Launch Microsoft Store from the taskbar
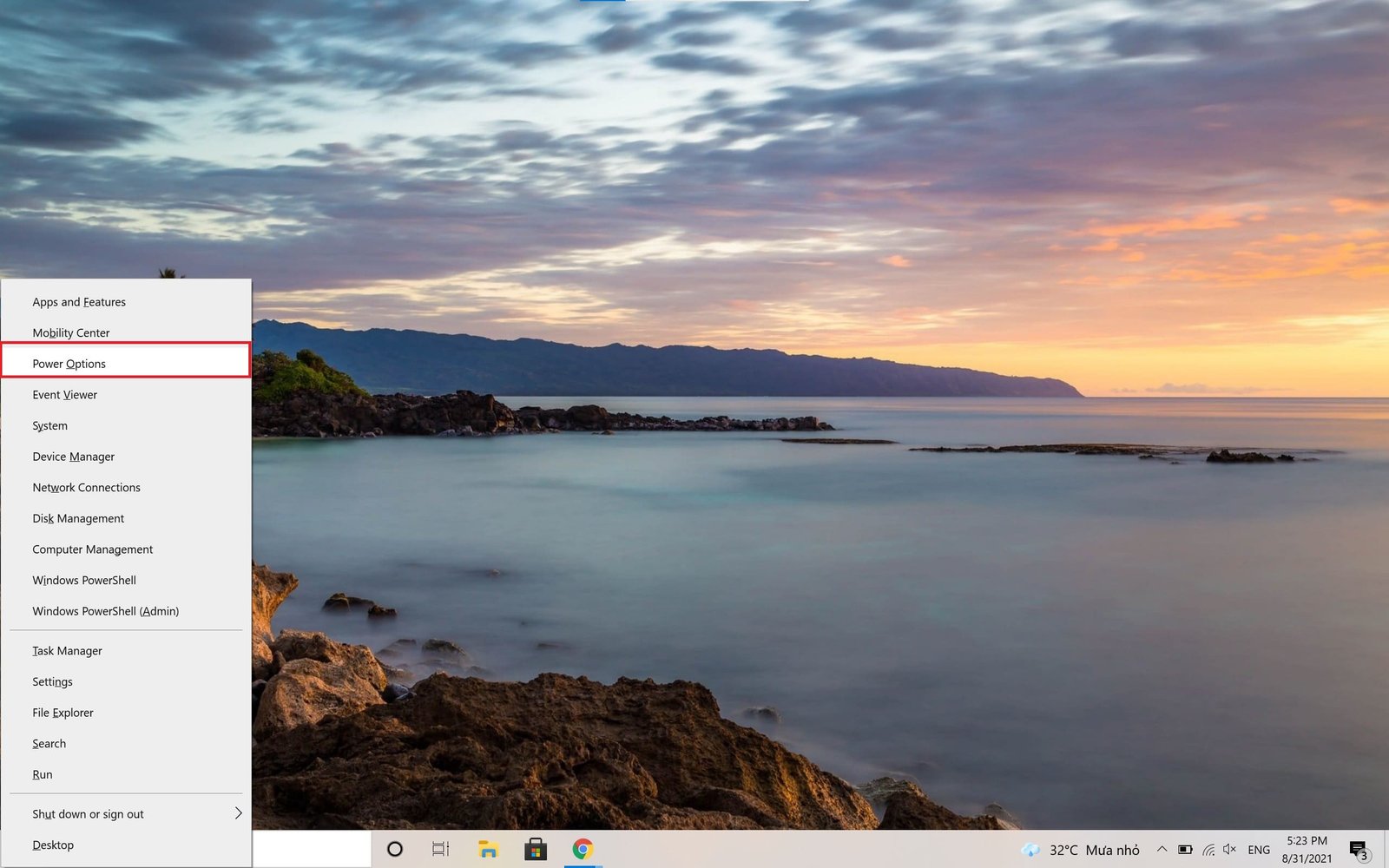Viewport: 1389px width, 868px height. pyautogui.click(x=535, y=850)
